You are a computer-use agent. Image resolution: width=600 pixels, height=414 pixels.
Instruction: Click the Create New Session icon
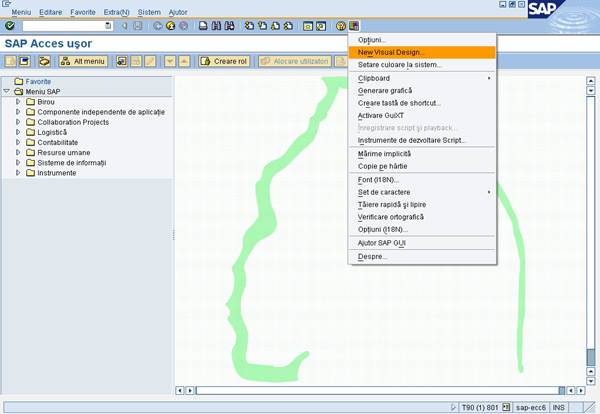coord(308,26)
